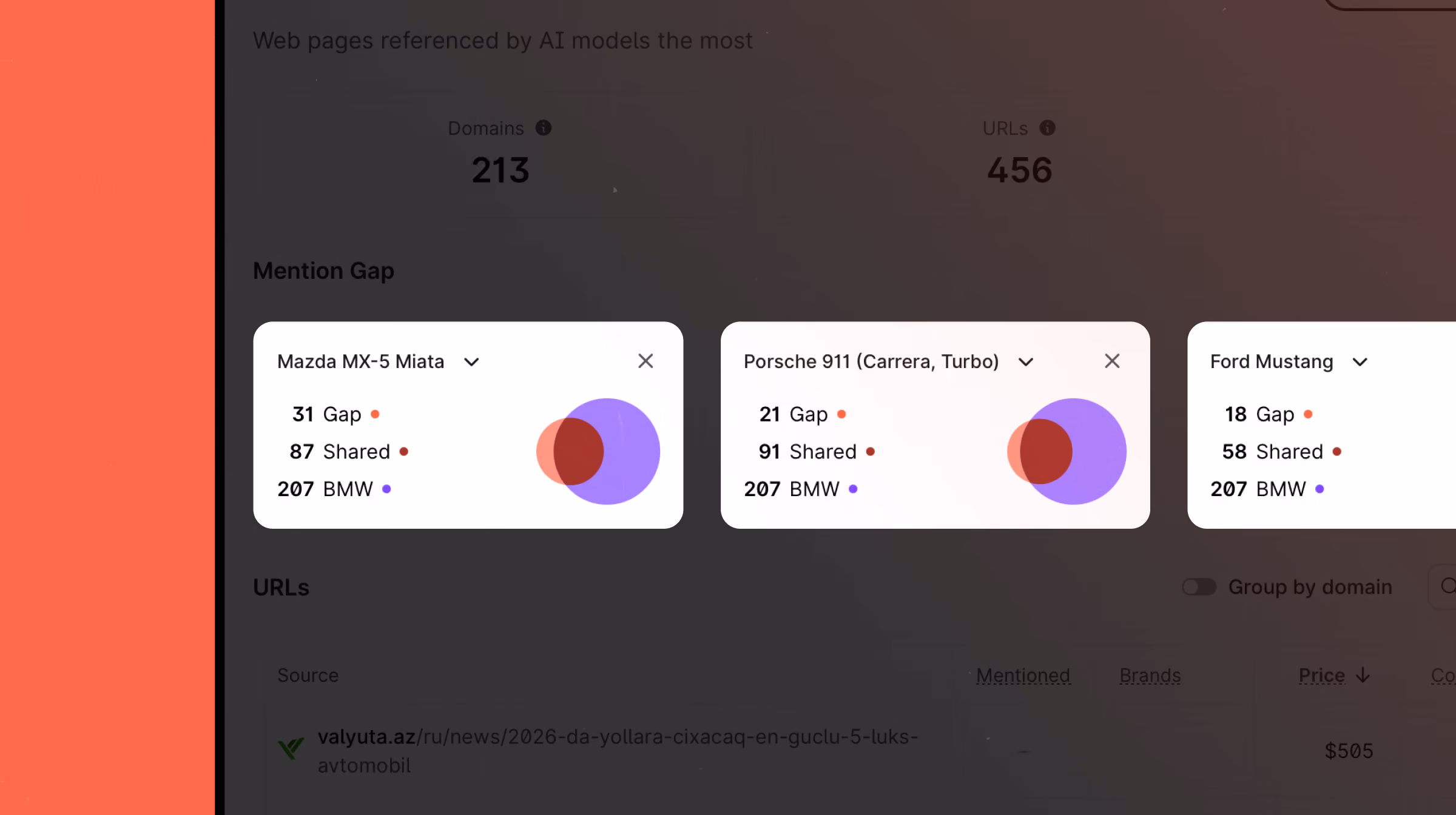Sort by the Mentioned column header

[1023, 675]
